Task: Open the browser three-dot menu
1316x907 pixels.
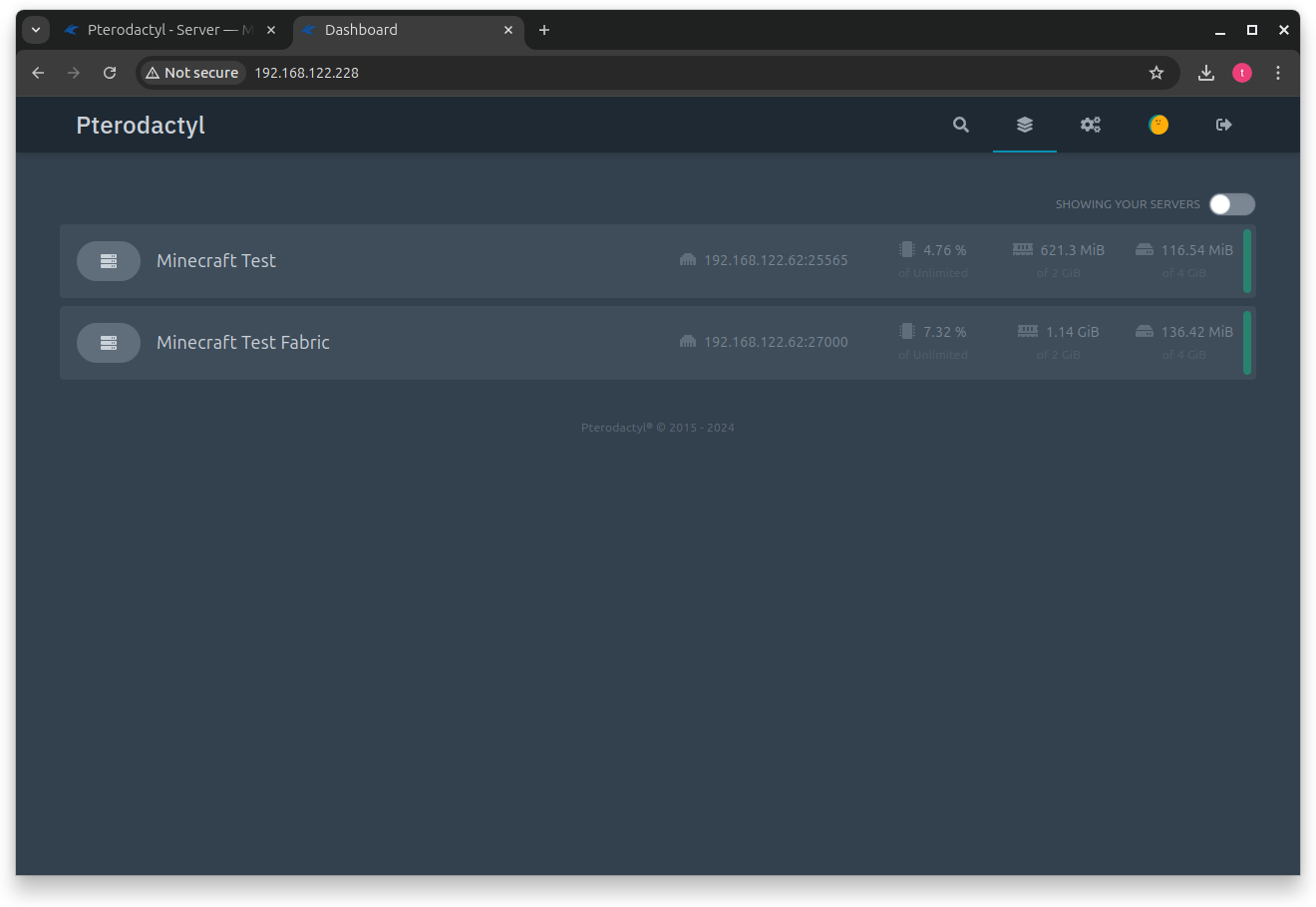Action: 1278,72
